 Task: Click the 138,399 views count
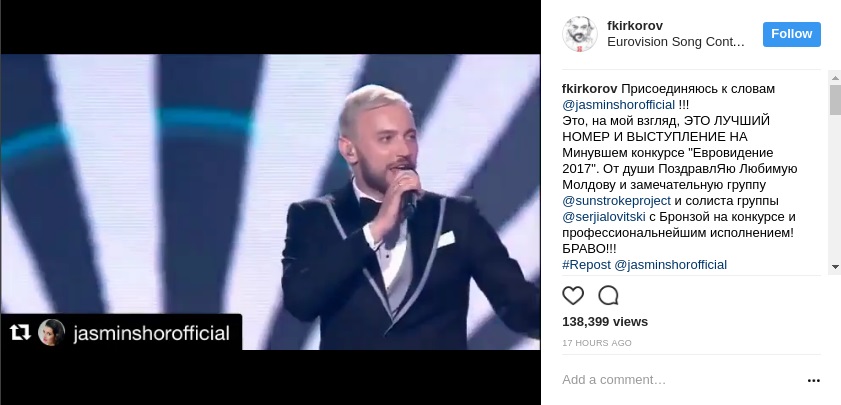605,322
